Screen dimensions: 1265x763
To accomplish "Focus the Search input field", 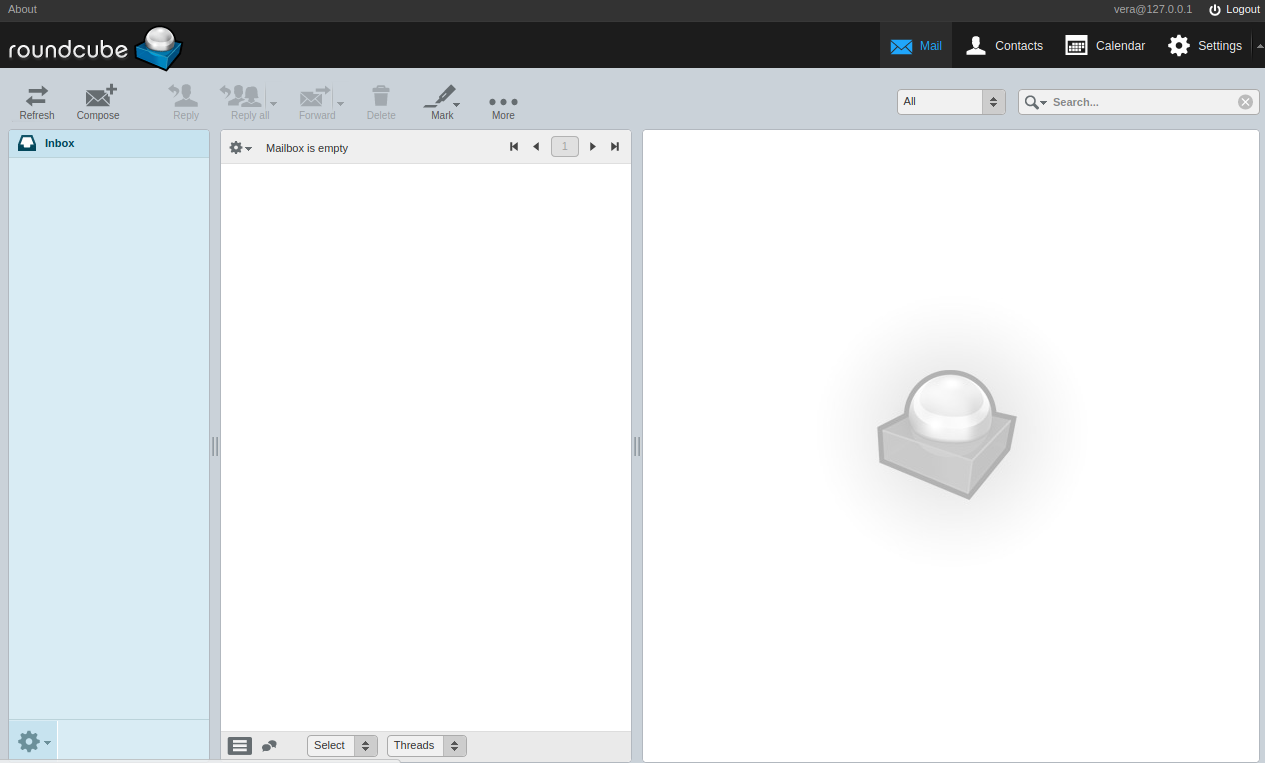I will (1142, 102).
